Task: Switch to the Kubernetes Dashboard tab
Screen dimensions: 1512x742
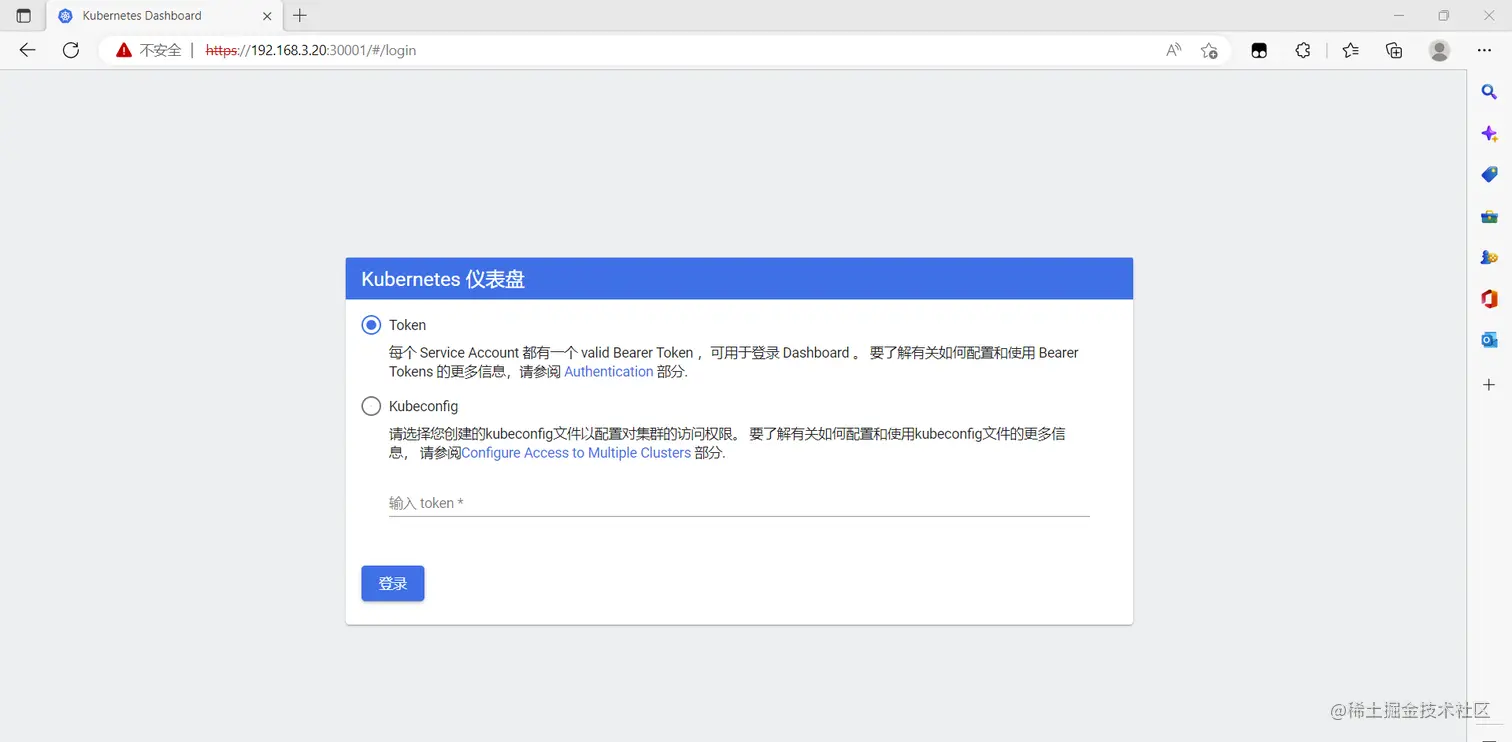Action: click(x=165, y=16)
